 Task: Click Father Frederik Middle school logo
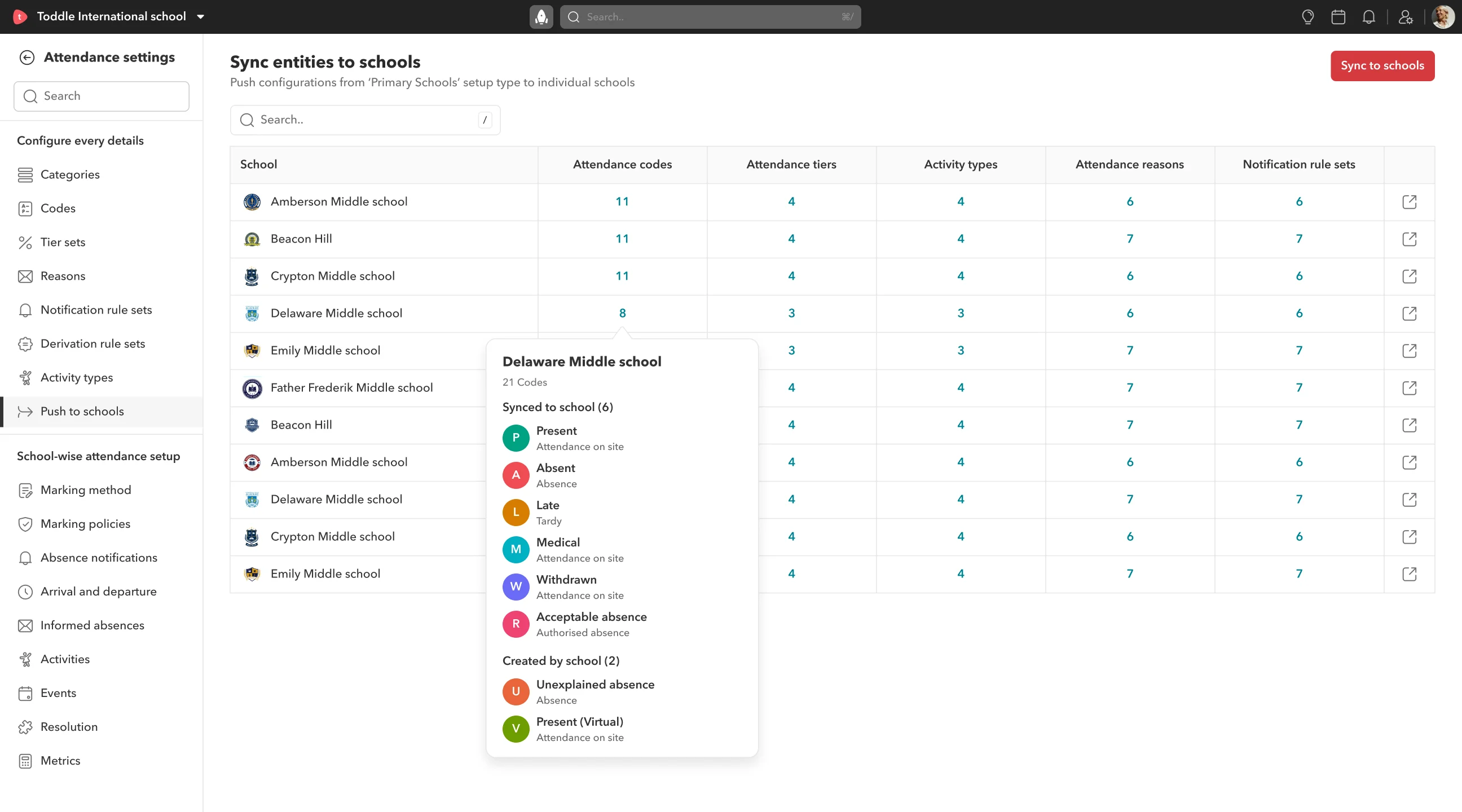(x=252, y=388)
